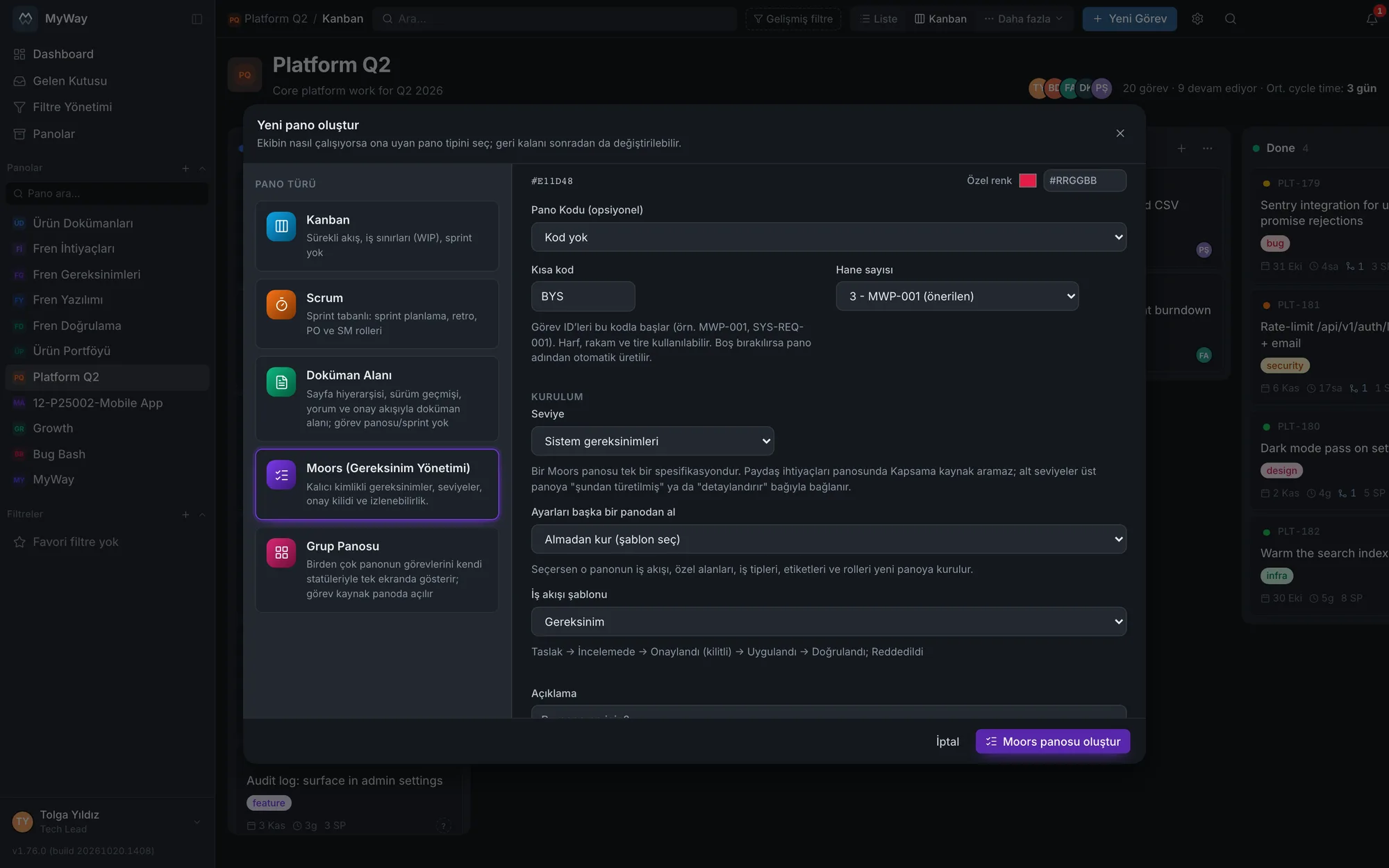Click the Özel renk red swatch
Image resolution: width=1389 pixels, height=868 pixels.
tap(1028, 181)
